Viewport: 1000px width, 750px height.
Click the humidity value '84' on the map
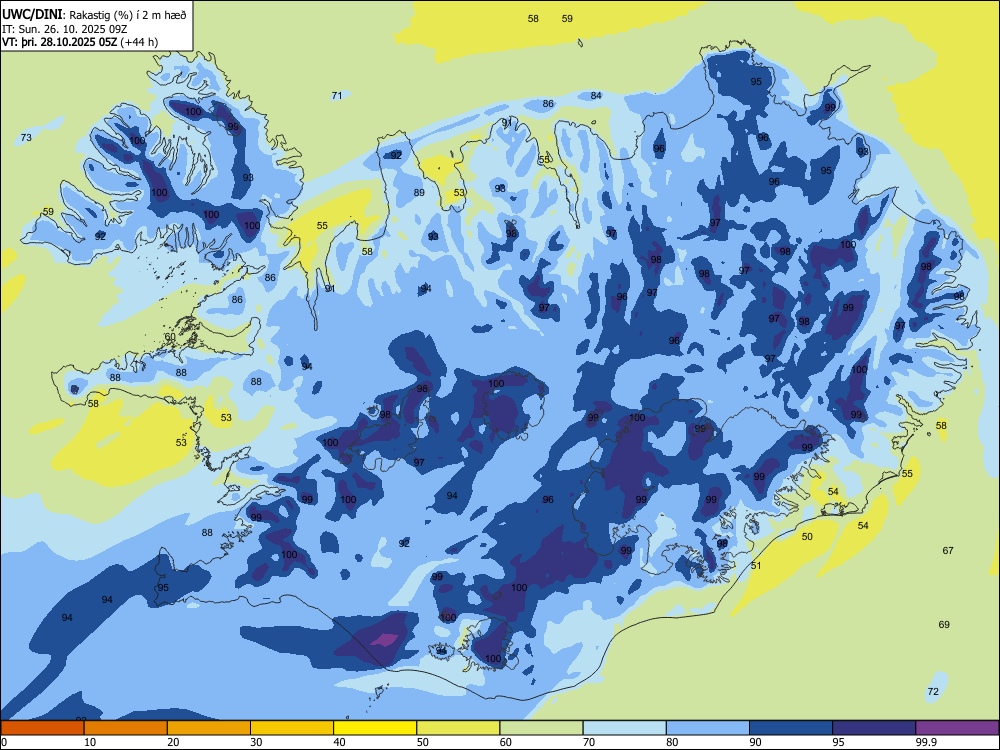[596, 96]
